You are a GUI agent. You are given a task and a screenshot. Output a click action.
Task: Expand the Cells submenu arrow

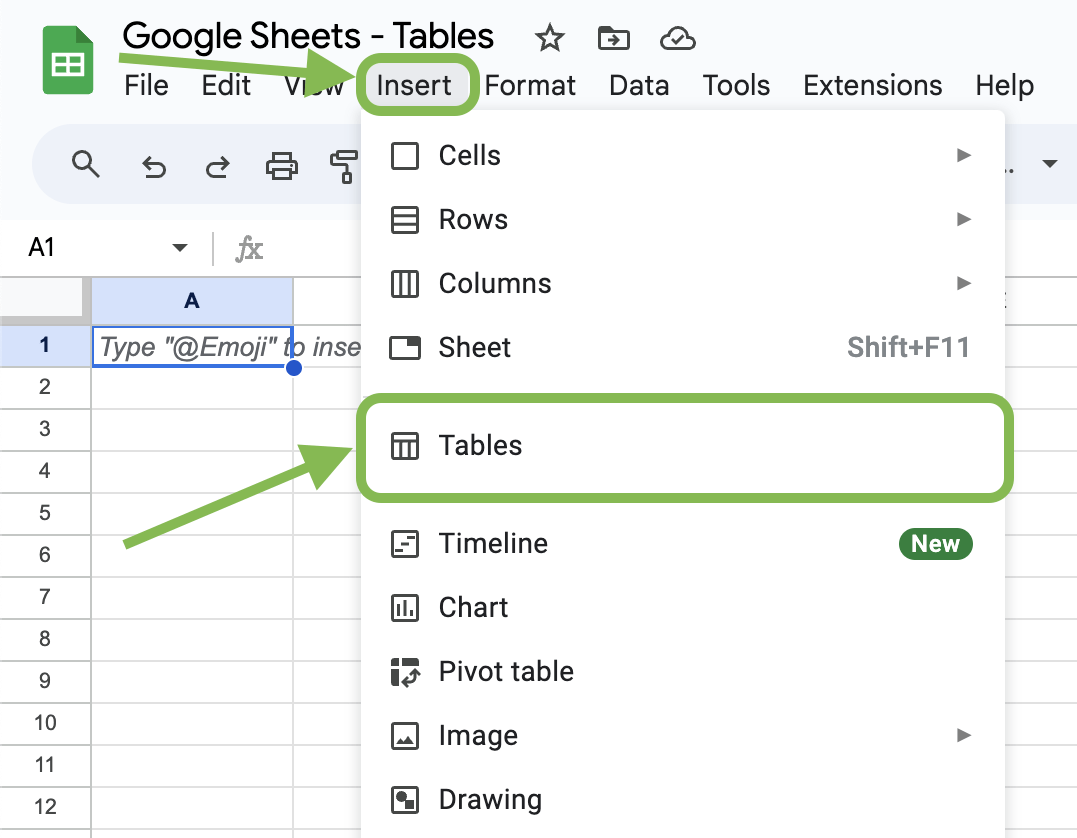(x=963, y=155)
